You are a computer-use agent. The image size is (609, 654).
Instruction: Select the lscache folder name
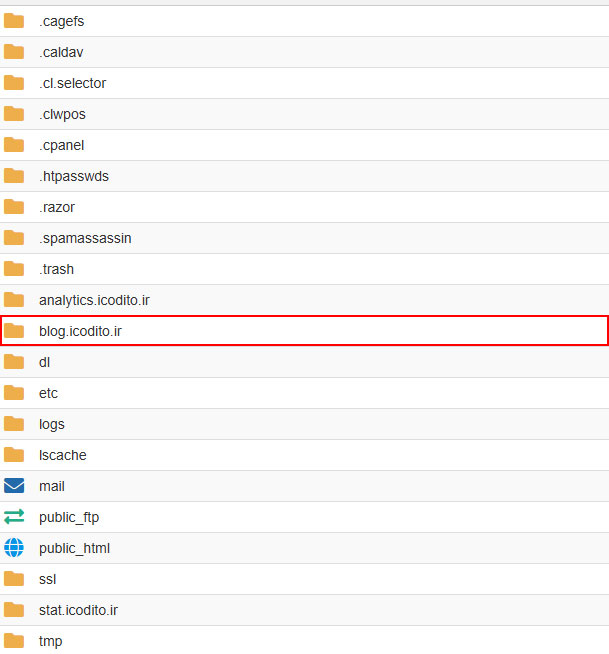coord(63,455)
